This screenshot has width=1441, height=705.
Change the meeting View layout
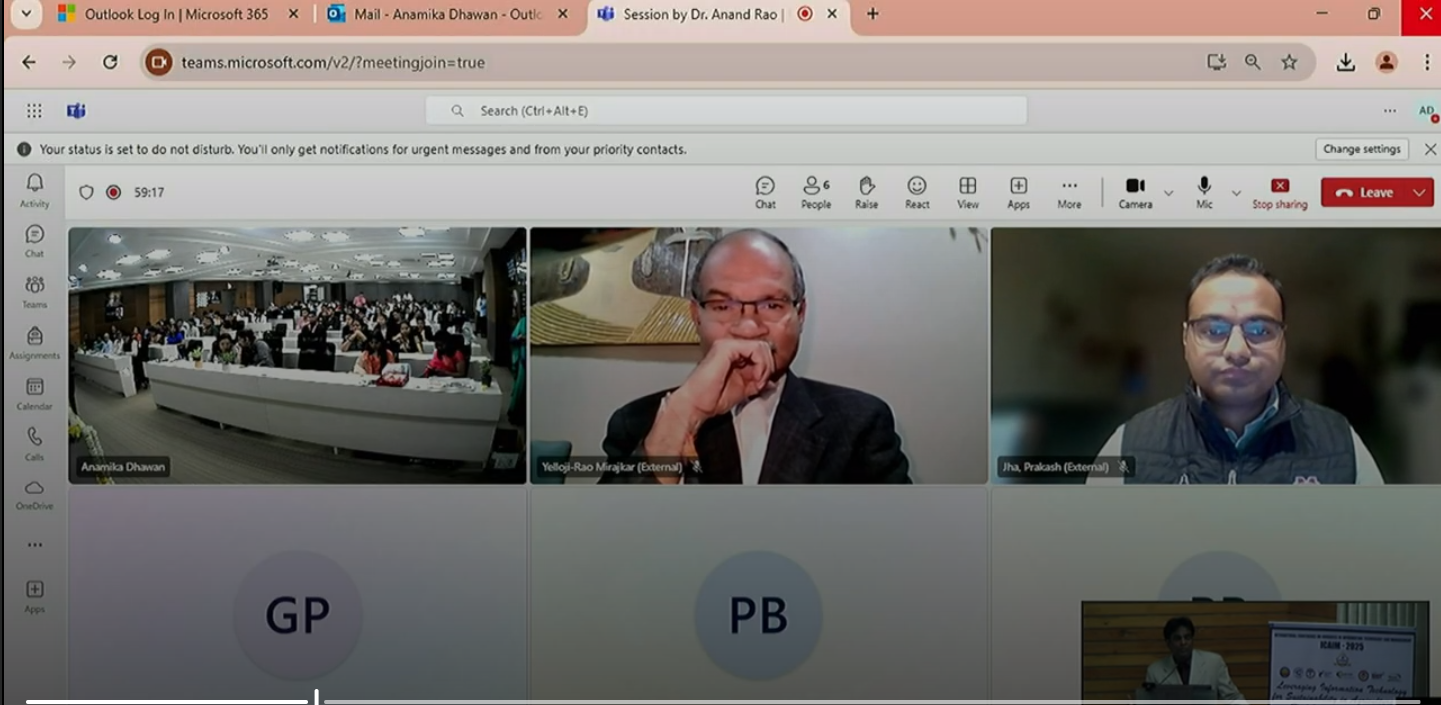pos(967,192)
